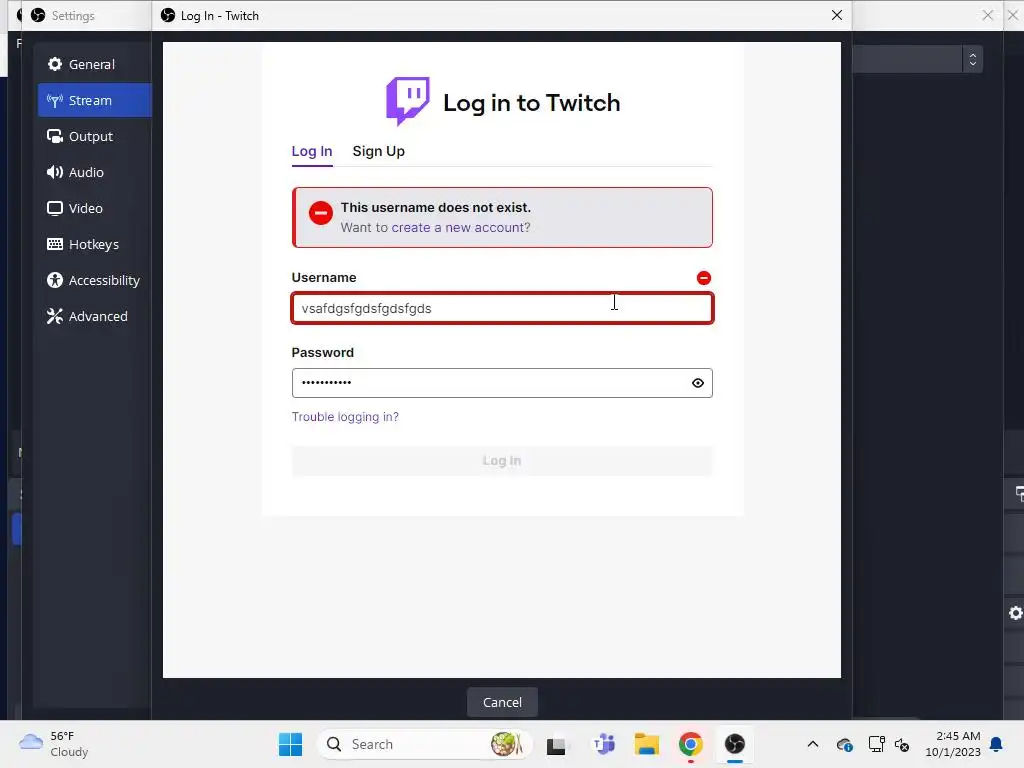Click the disabled Log In button

(502, 460)
